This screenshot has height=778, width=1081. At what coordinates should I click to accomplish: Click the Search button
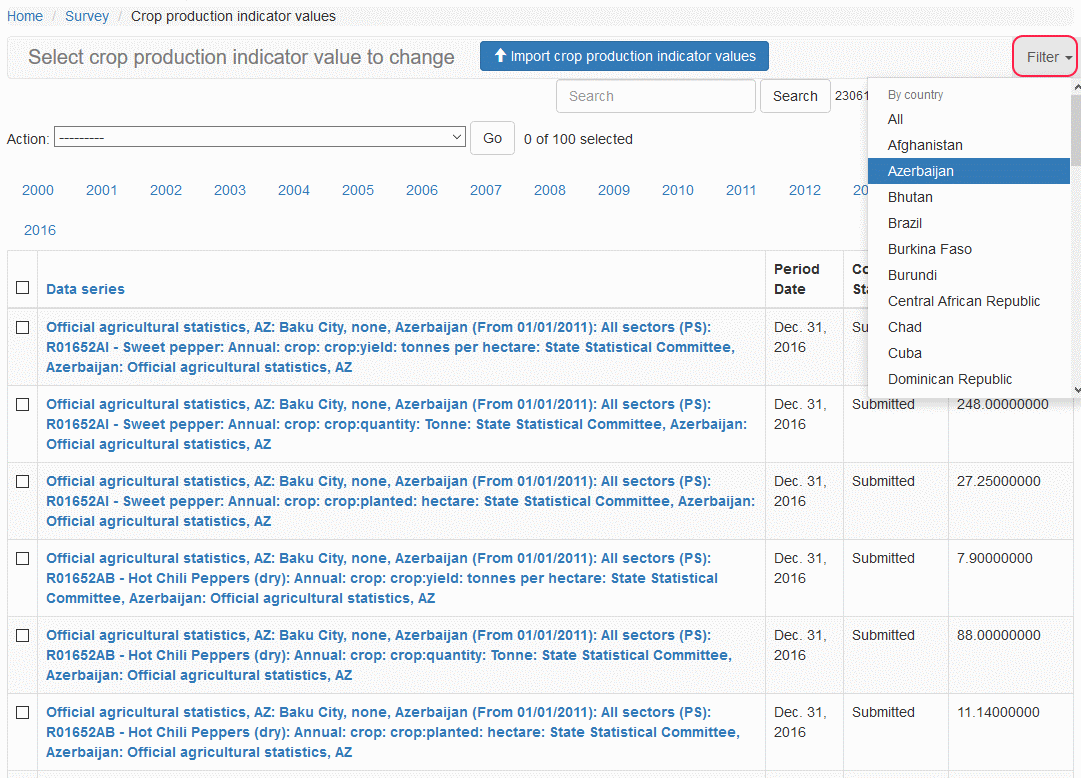click(795, 96)
